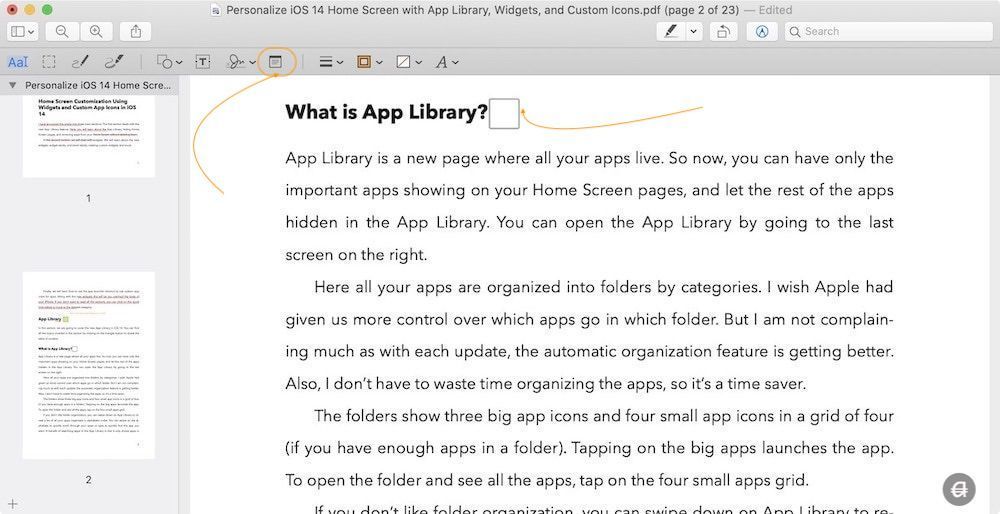1000x514 pixels.
Task: Open the Shapes dropdown
Action: click(x=168, y=62)
